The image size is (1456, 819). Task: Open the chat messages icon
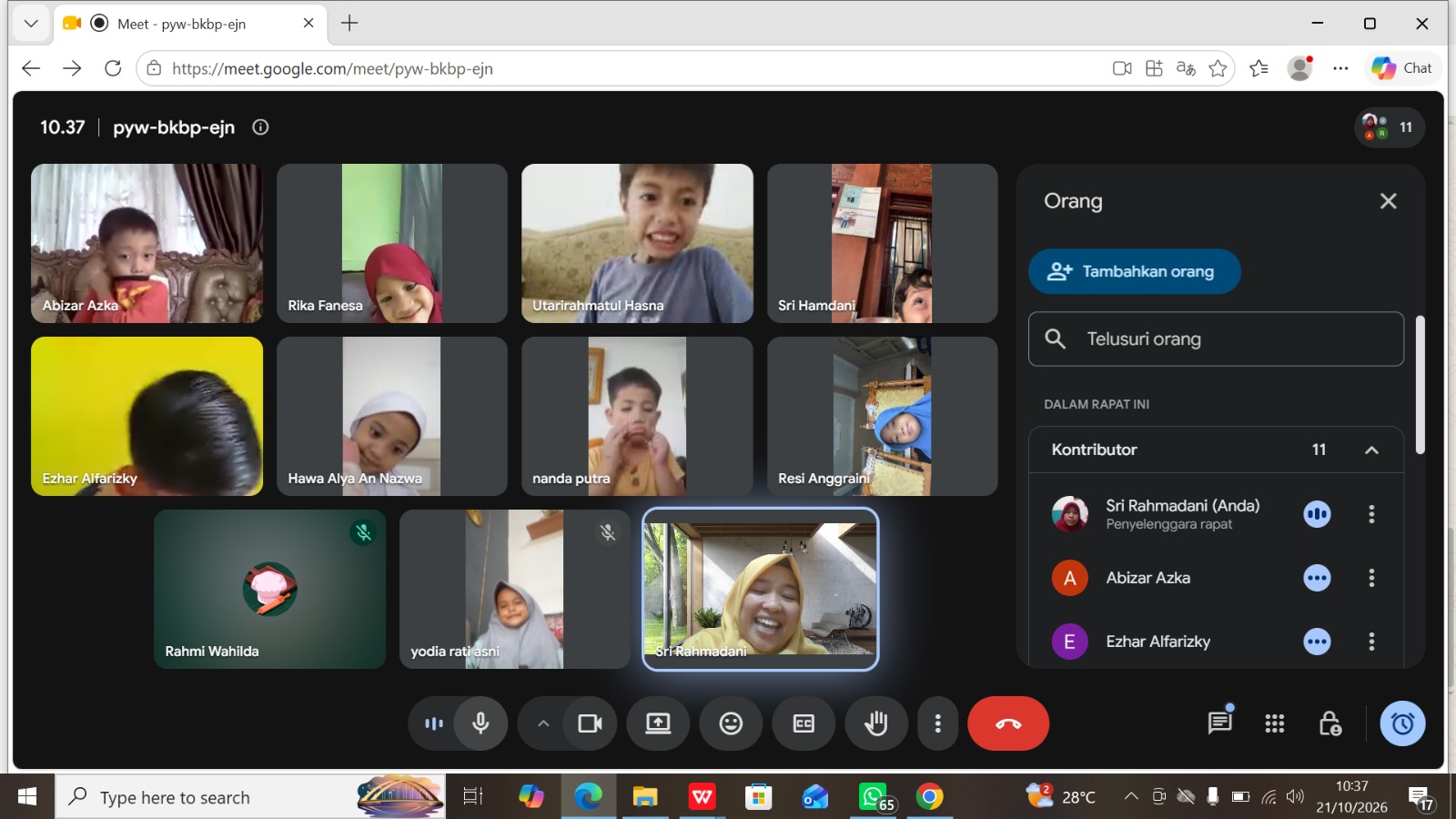1219,723
